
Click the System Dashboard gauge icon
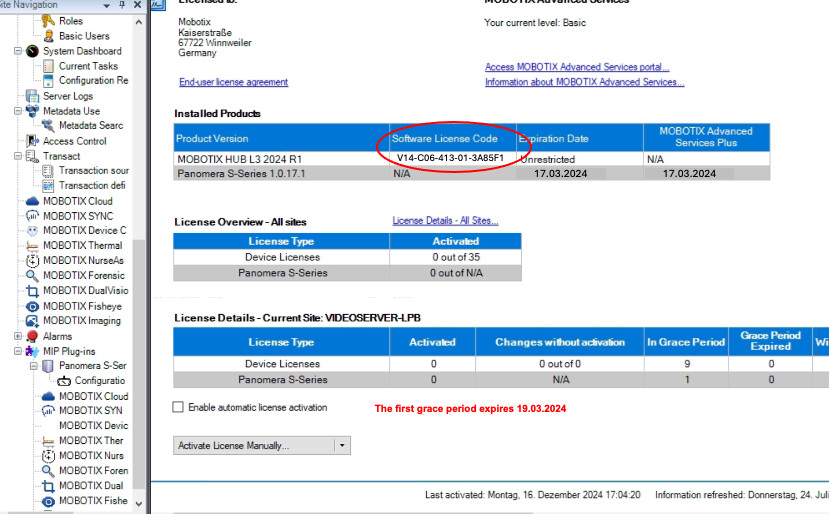32,51
